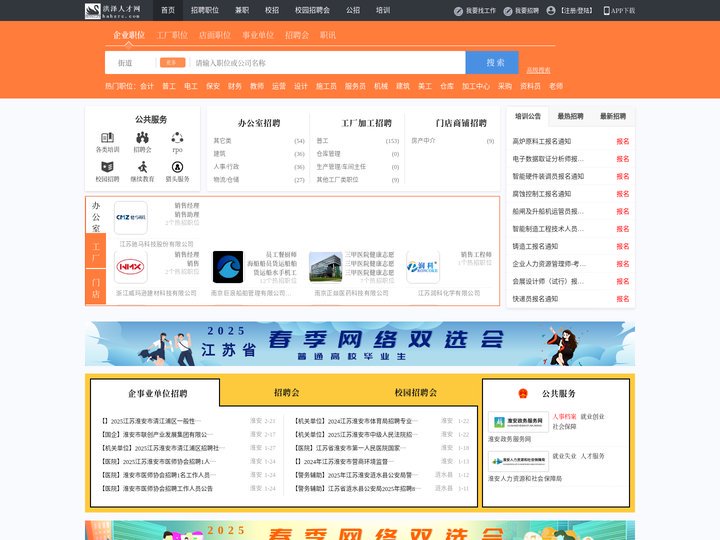Open the 淮安人力资源和社会保障局 logo image
Screen dimensions: 720x540
[x=518, y=461]
